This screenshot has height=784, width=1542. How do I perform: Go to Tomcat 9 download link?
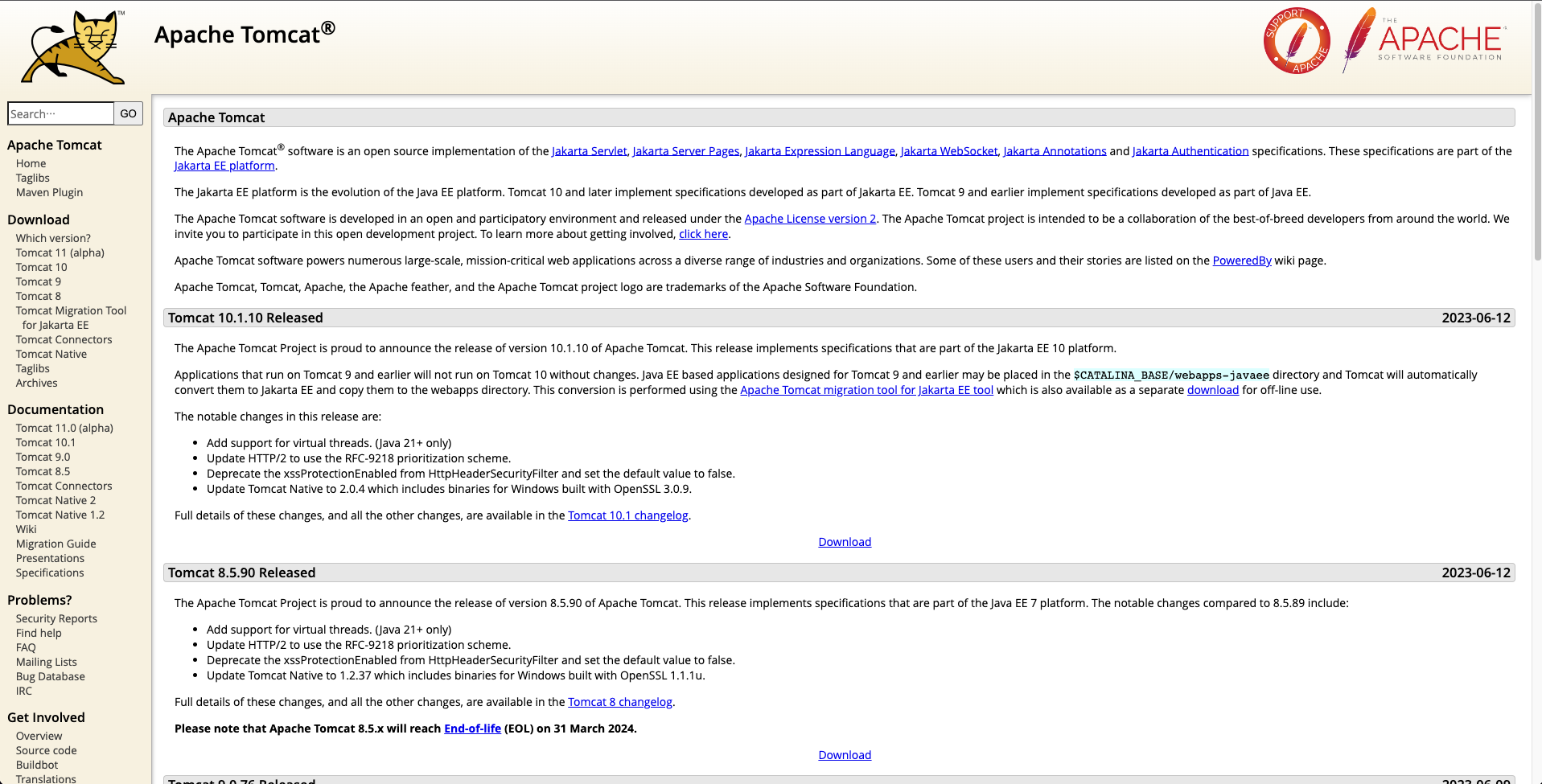pos(39,281)
